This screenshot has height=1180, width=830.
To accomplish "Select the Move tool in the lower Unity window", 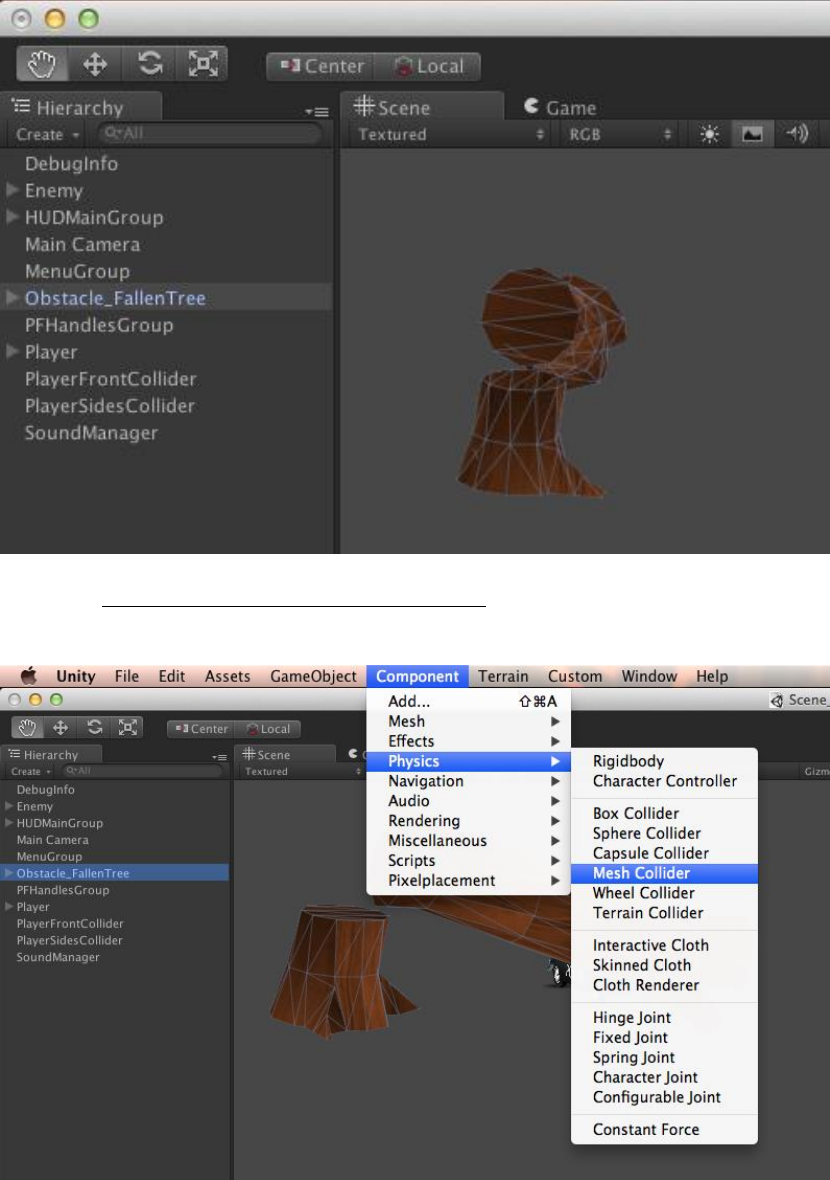I will click(60, 728).
